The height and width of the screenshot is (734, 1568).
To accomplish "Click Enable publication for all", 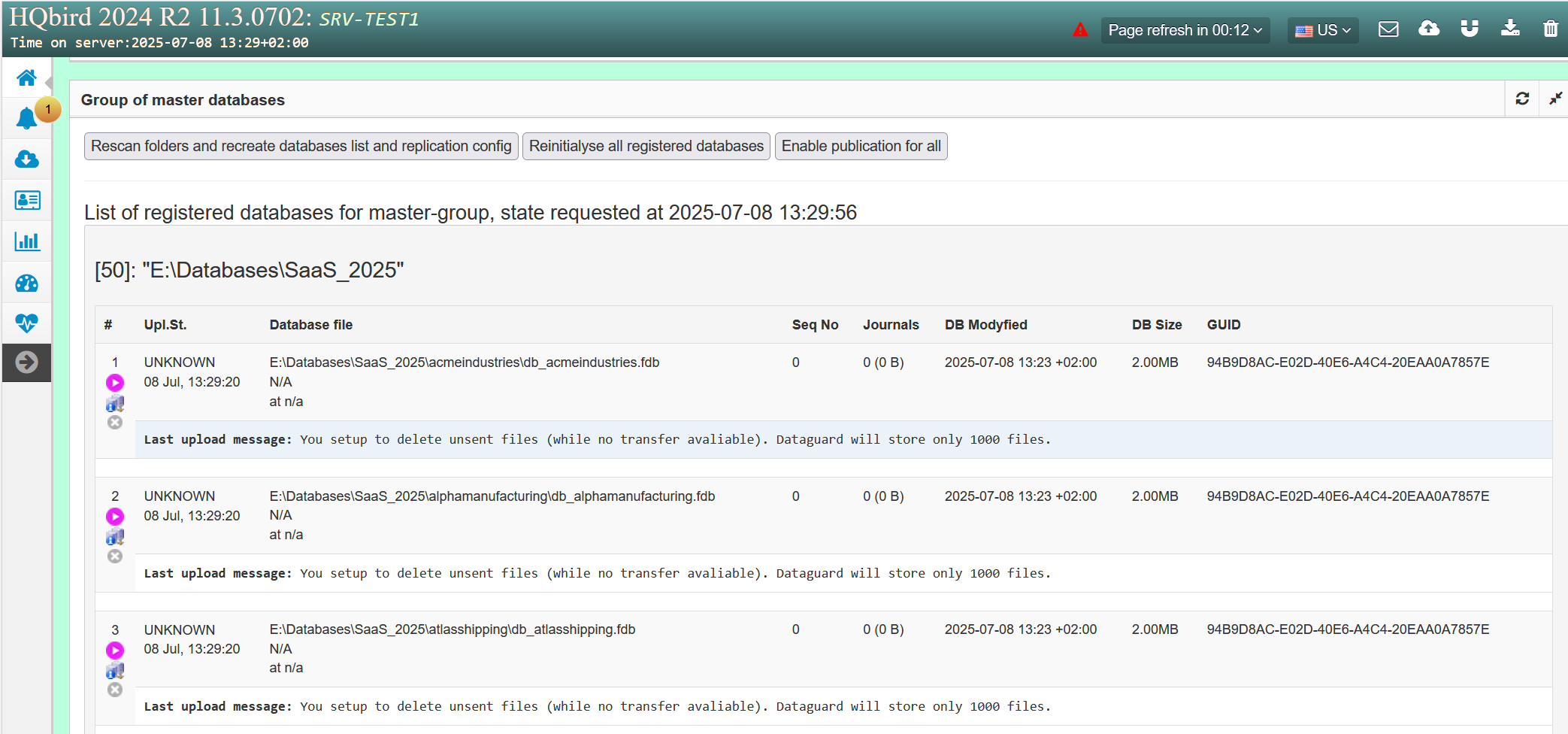I will pos(861,146).
